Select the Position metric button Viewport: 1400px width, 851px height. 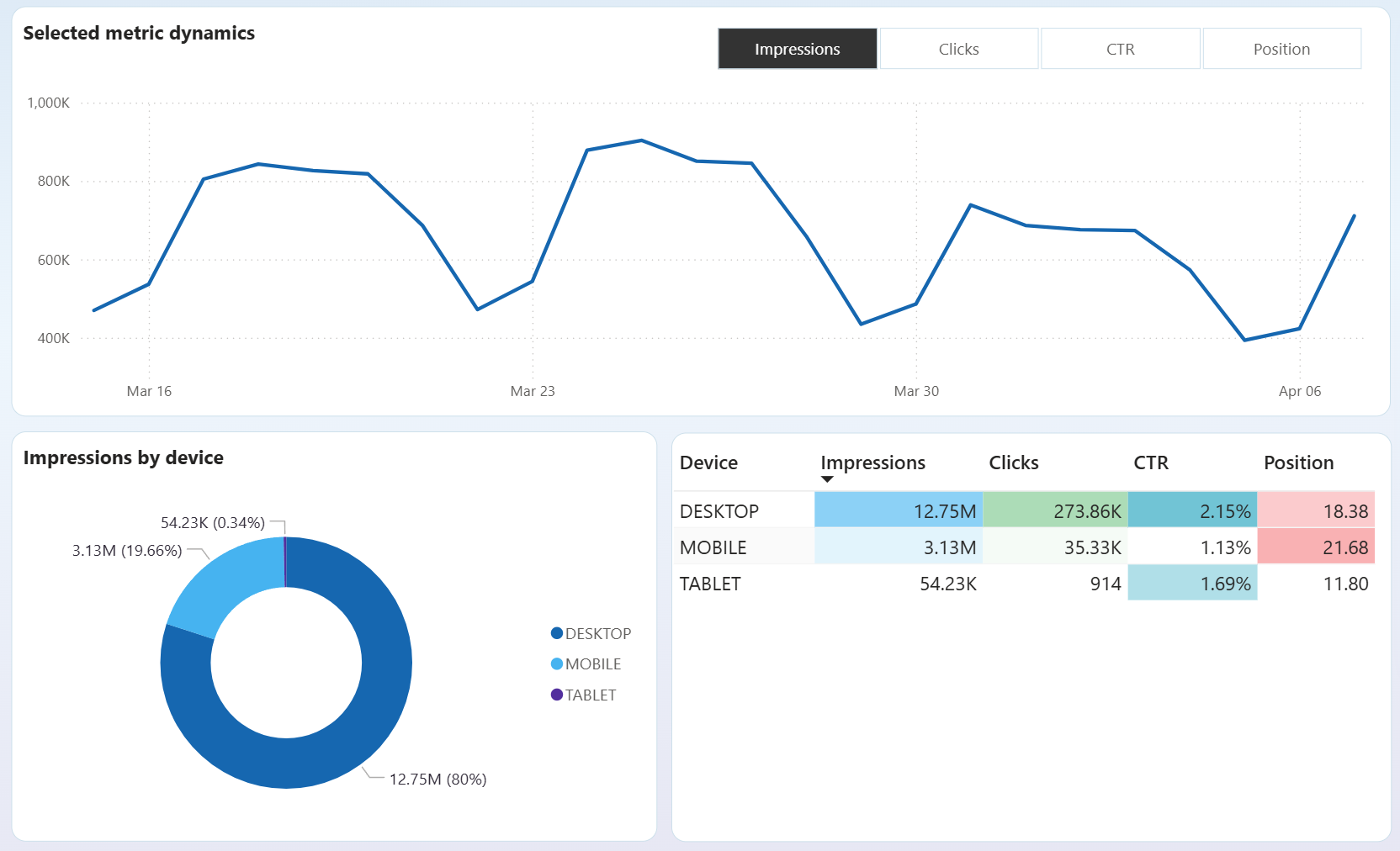click(1281, 49)
